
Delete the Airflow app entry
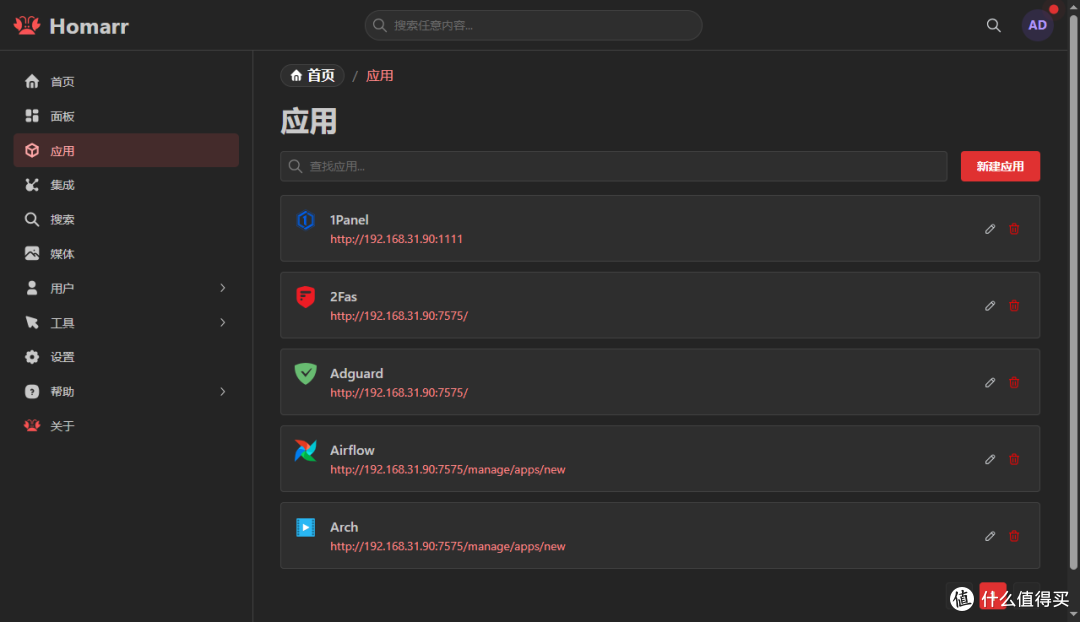pyautogui.click(x=1014, y=459)
